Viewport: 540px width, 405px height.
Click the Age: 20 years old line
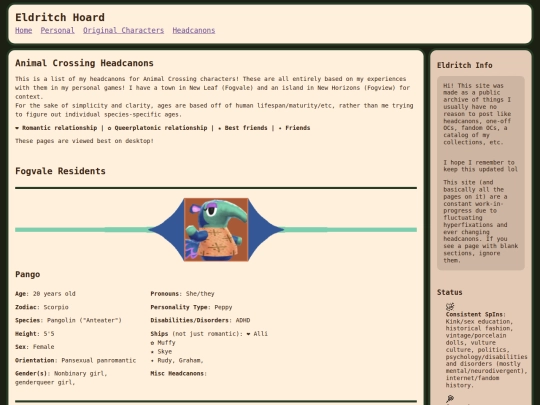[x=45, y=294]
